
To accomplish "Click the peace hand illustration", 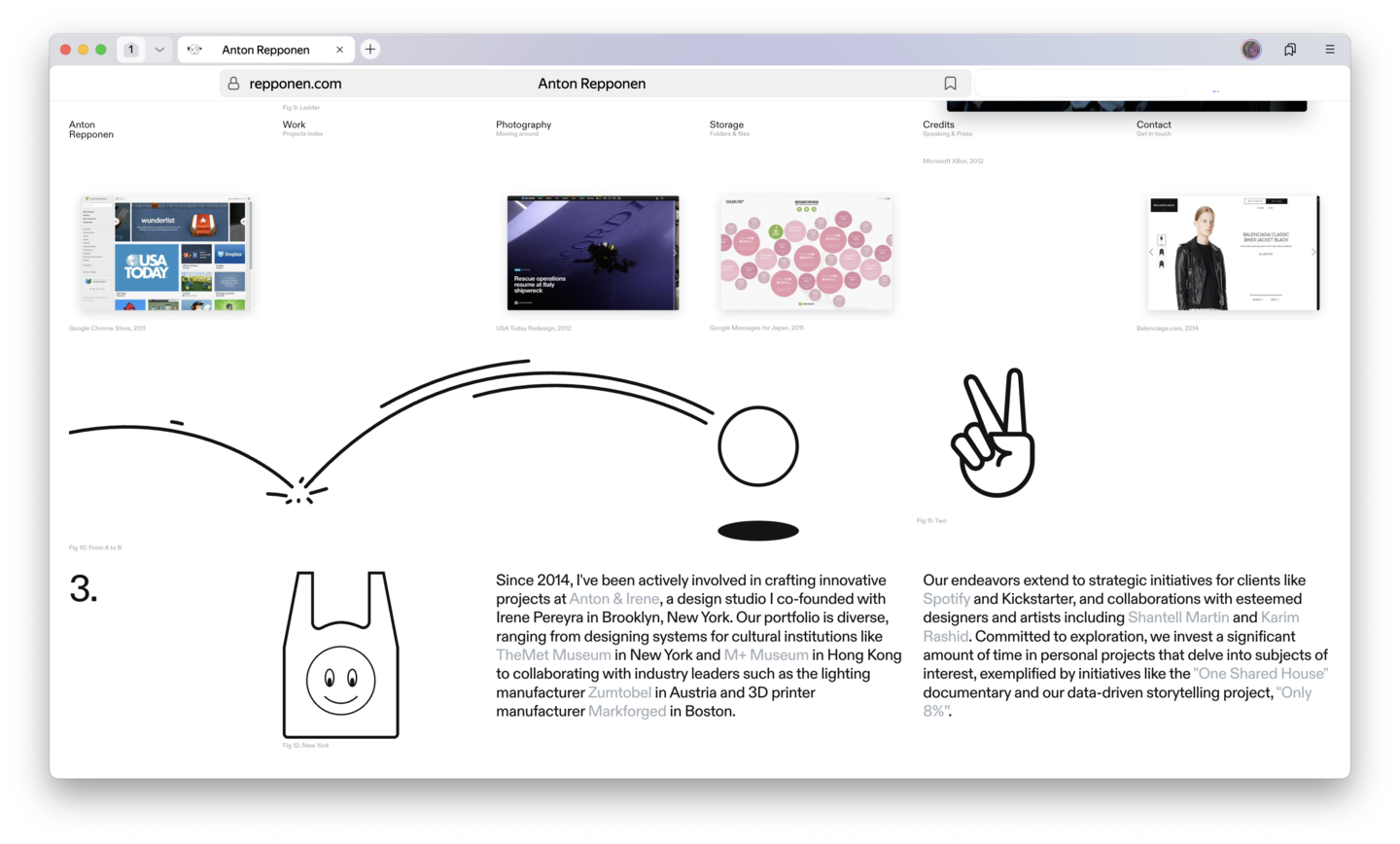I will 993,434.
